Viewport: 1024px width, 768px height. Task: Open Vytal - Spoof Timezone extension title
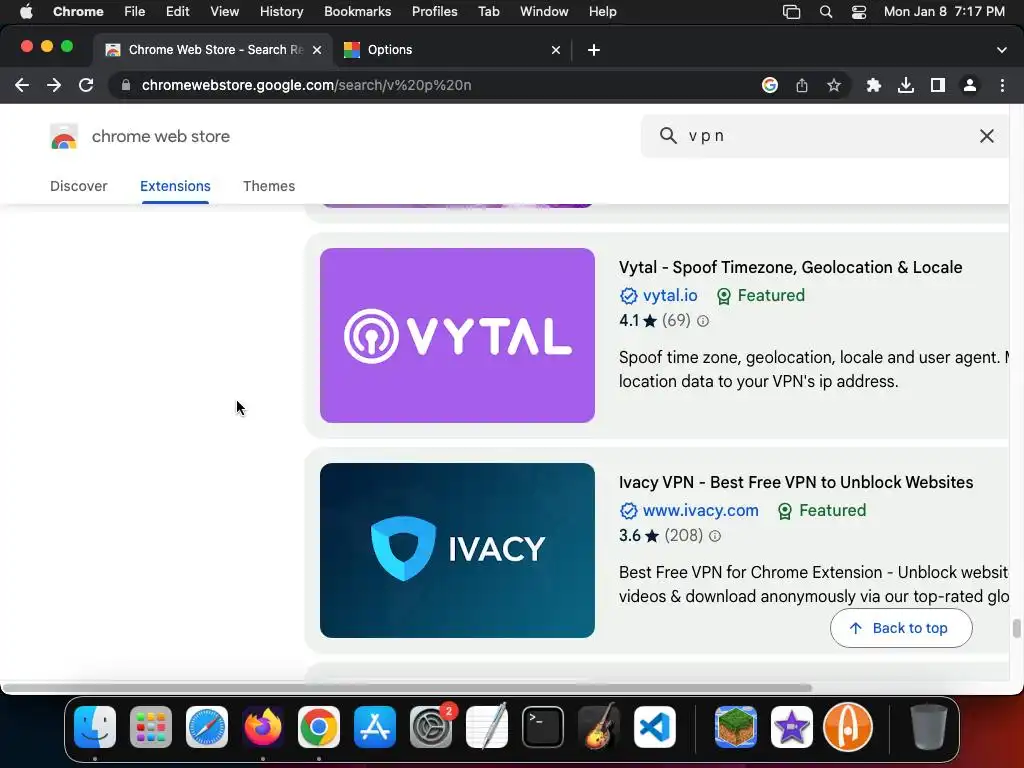point(790,267)
